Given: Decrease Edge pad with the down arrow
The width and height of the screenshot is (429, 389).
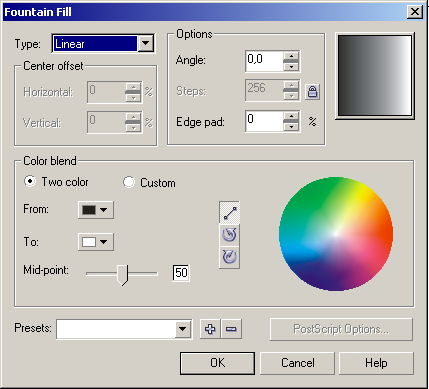Looking at the screenshot, I should pyautogui.click(x=291, y=127).
